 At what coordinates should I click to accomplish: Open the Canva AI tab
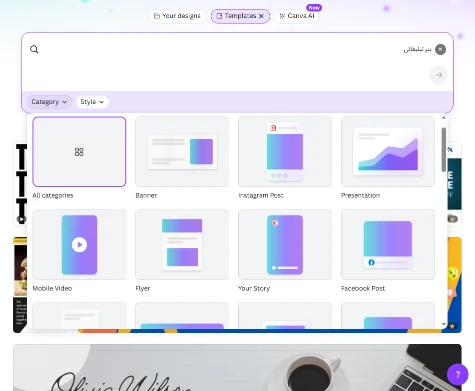click(297, 16)
